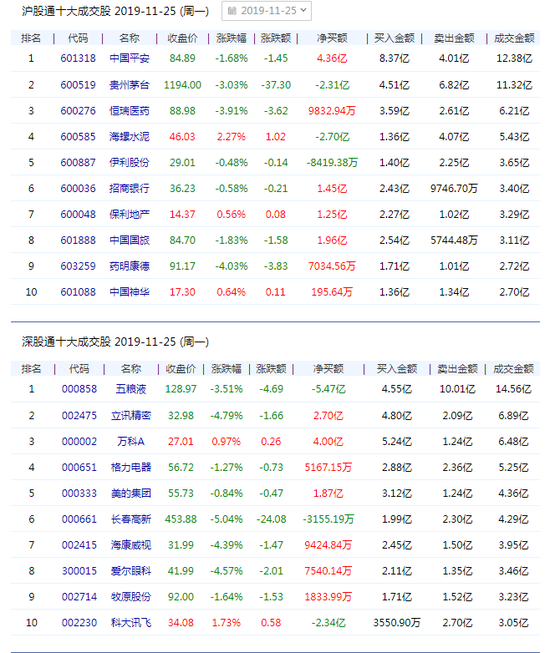550x653 pixels.
Task: Click 卖出金额 header in 深股通 table
Action: (x=457, y=369)
